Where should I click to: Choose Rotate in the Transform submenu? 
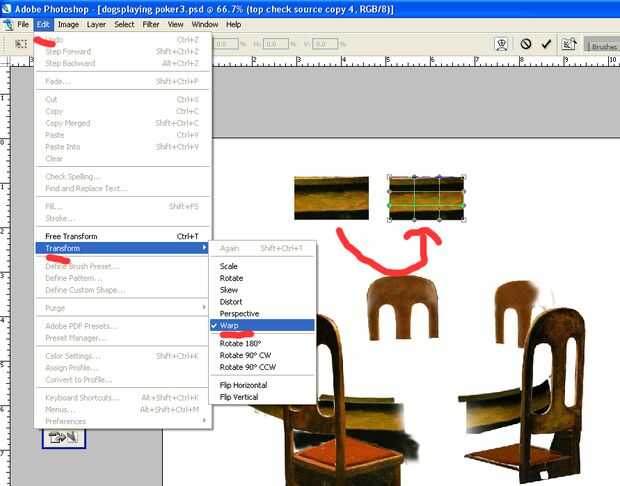click(x=263, y=278)
